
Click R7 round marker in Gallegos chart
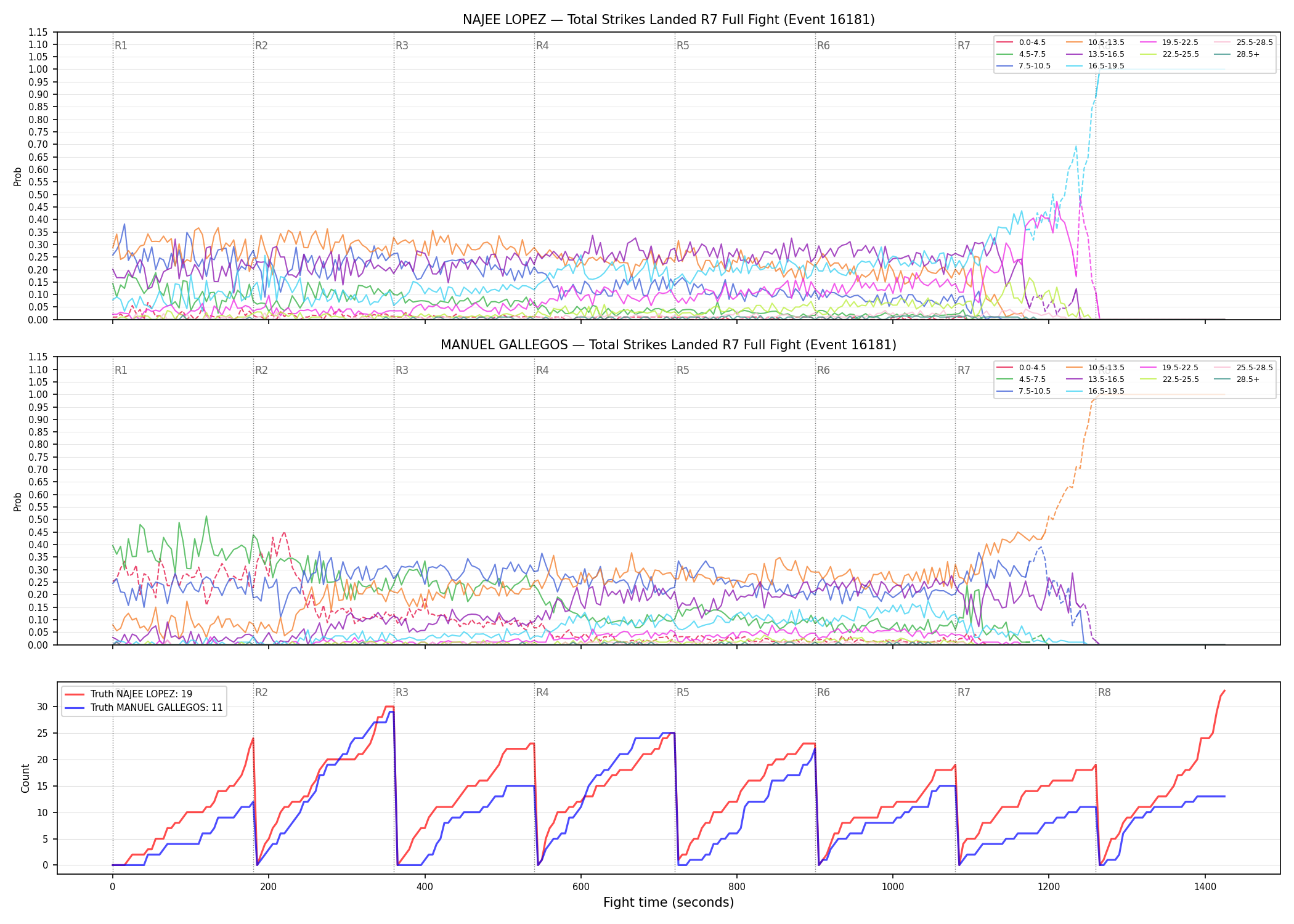click(x=964, y=370)
